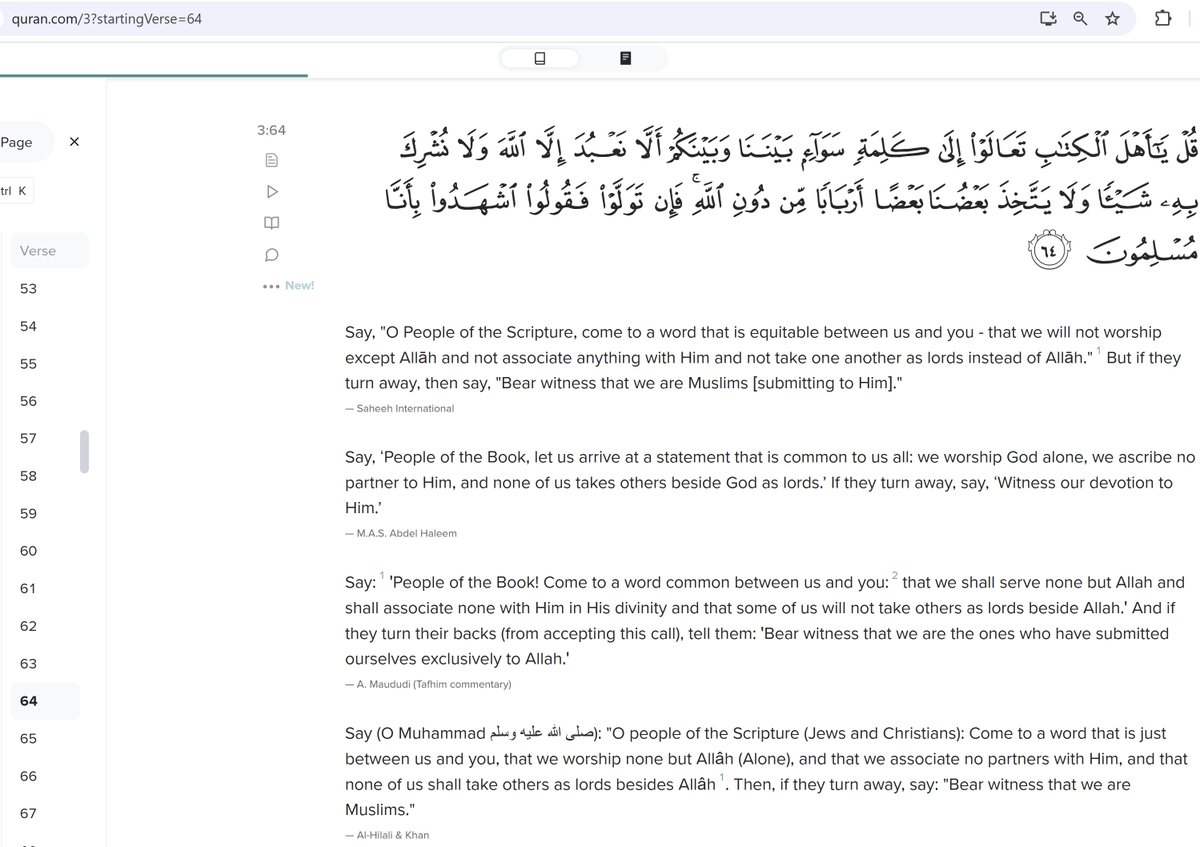Click the install app icon in address bar
The width and height of the screenshot is (1200, 847).
(x=1048, y=18)
